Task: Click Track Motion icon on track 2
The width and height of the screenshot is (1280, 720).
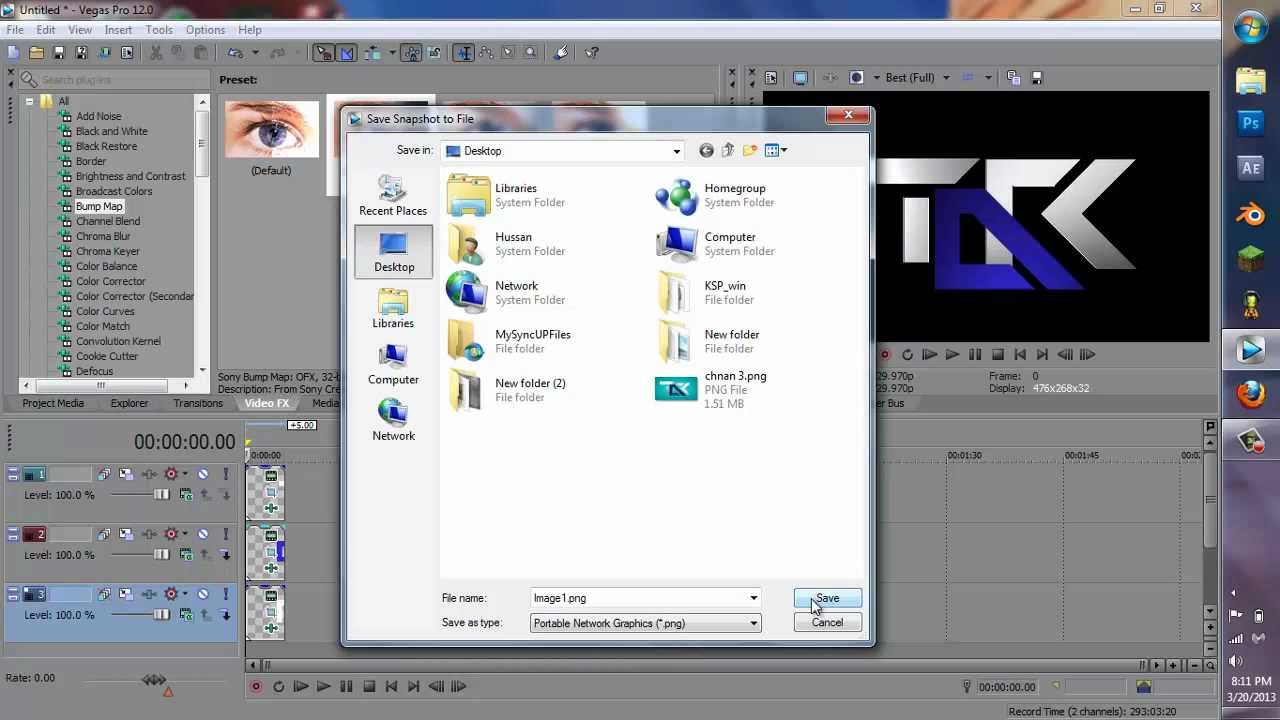Action: point(126,534)
